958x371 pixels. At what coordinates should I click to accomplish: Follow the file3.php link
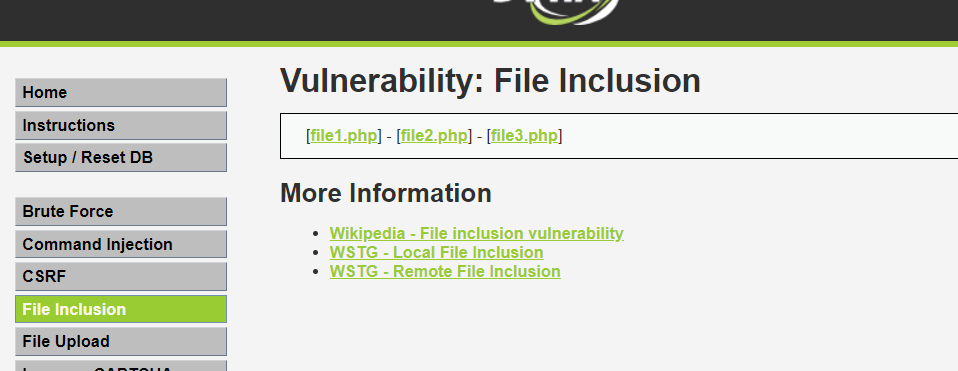(525, 136)
